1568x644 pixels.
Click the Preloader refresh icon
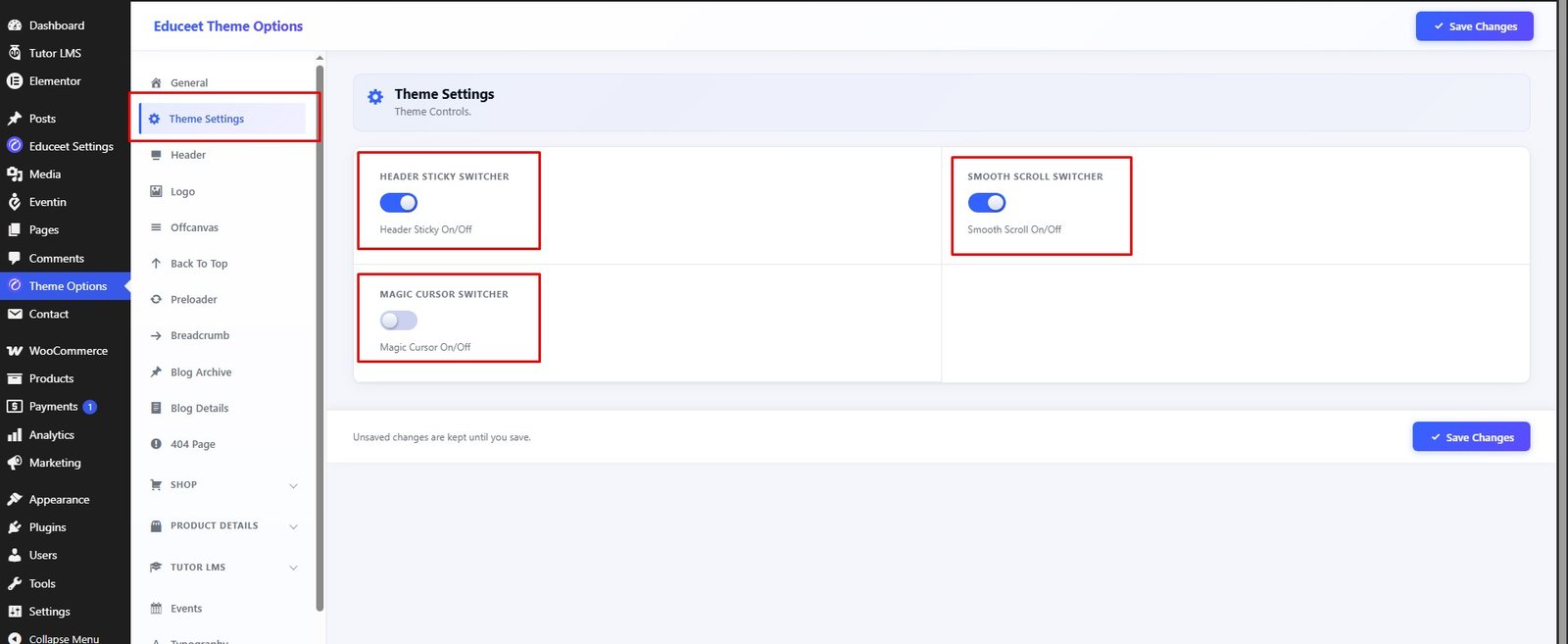coord(156,300)
